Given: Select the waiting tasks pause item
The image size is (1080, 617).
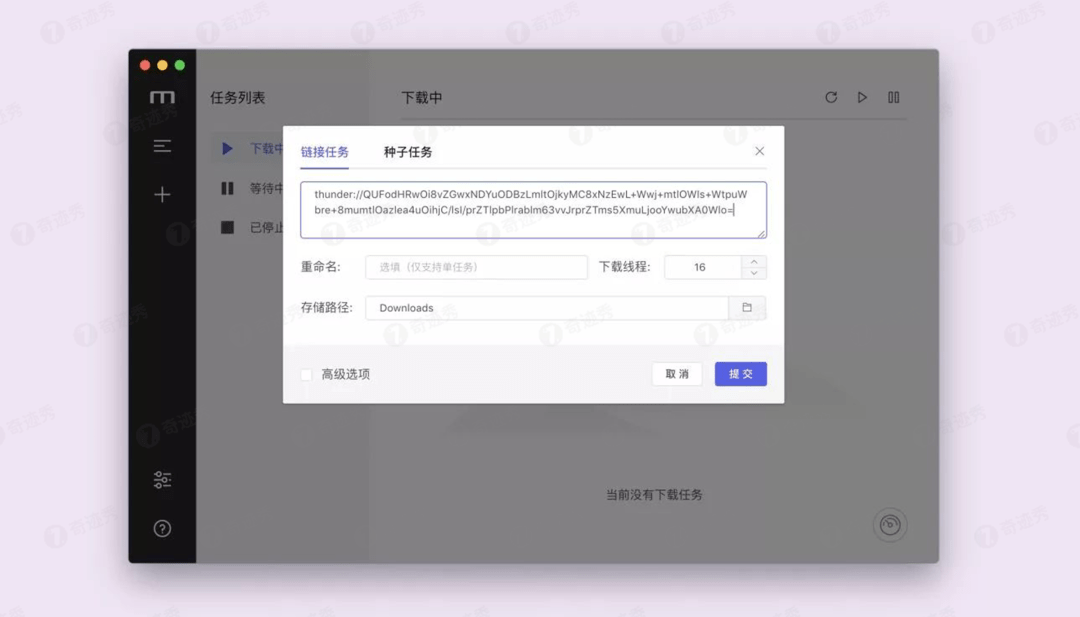Looking at the screenshot, I should [252, 188].
